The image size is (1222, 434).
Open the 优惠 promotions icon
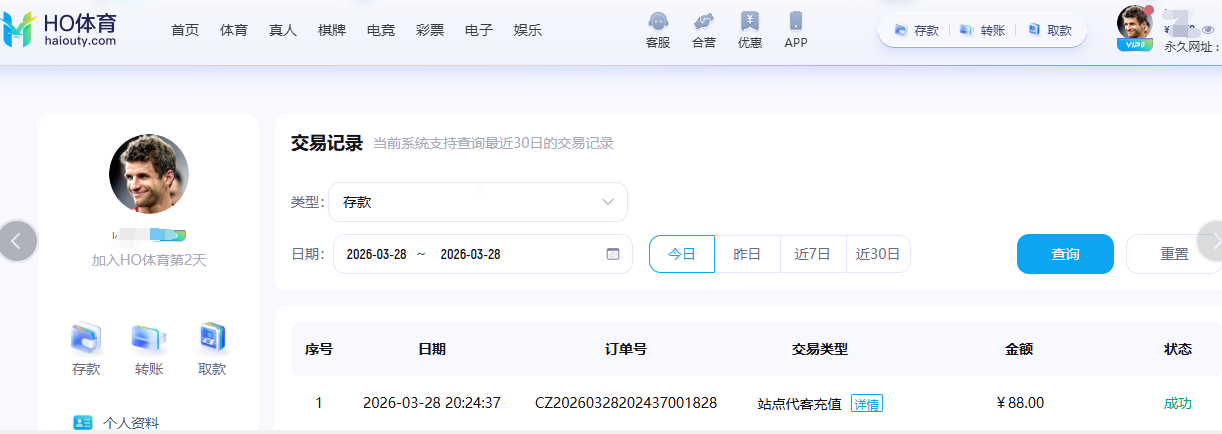click(749, 22)
